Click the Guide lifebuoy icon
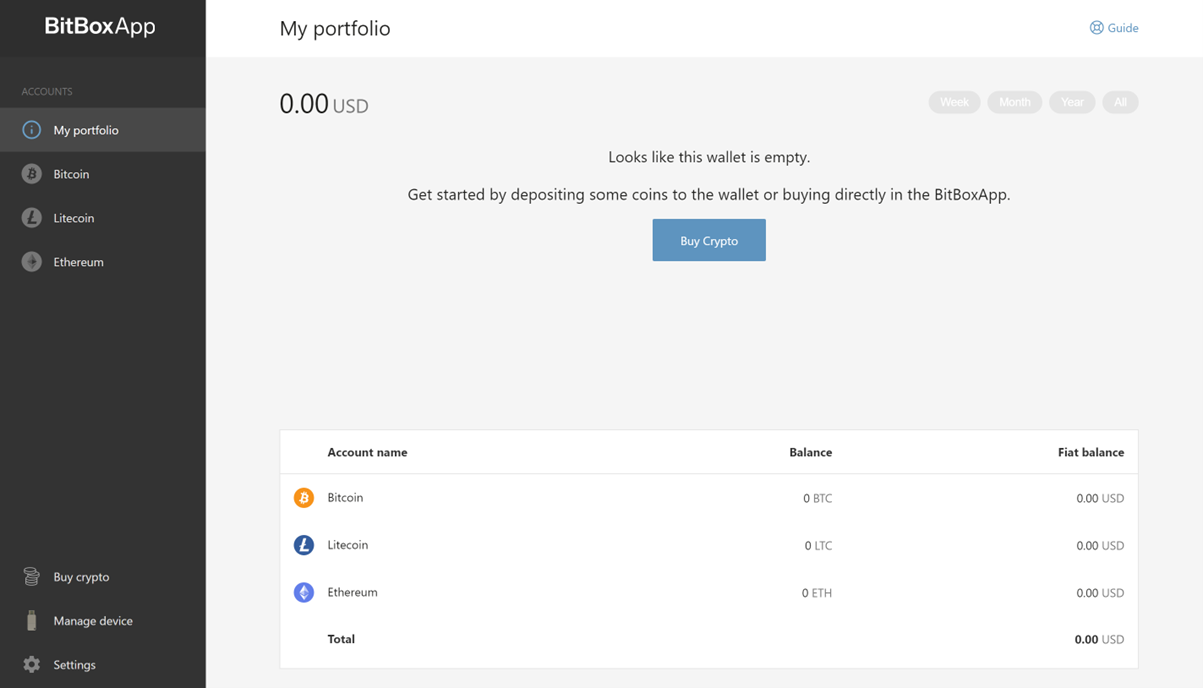 [1096, 28]
